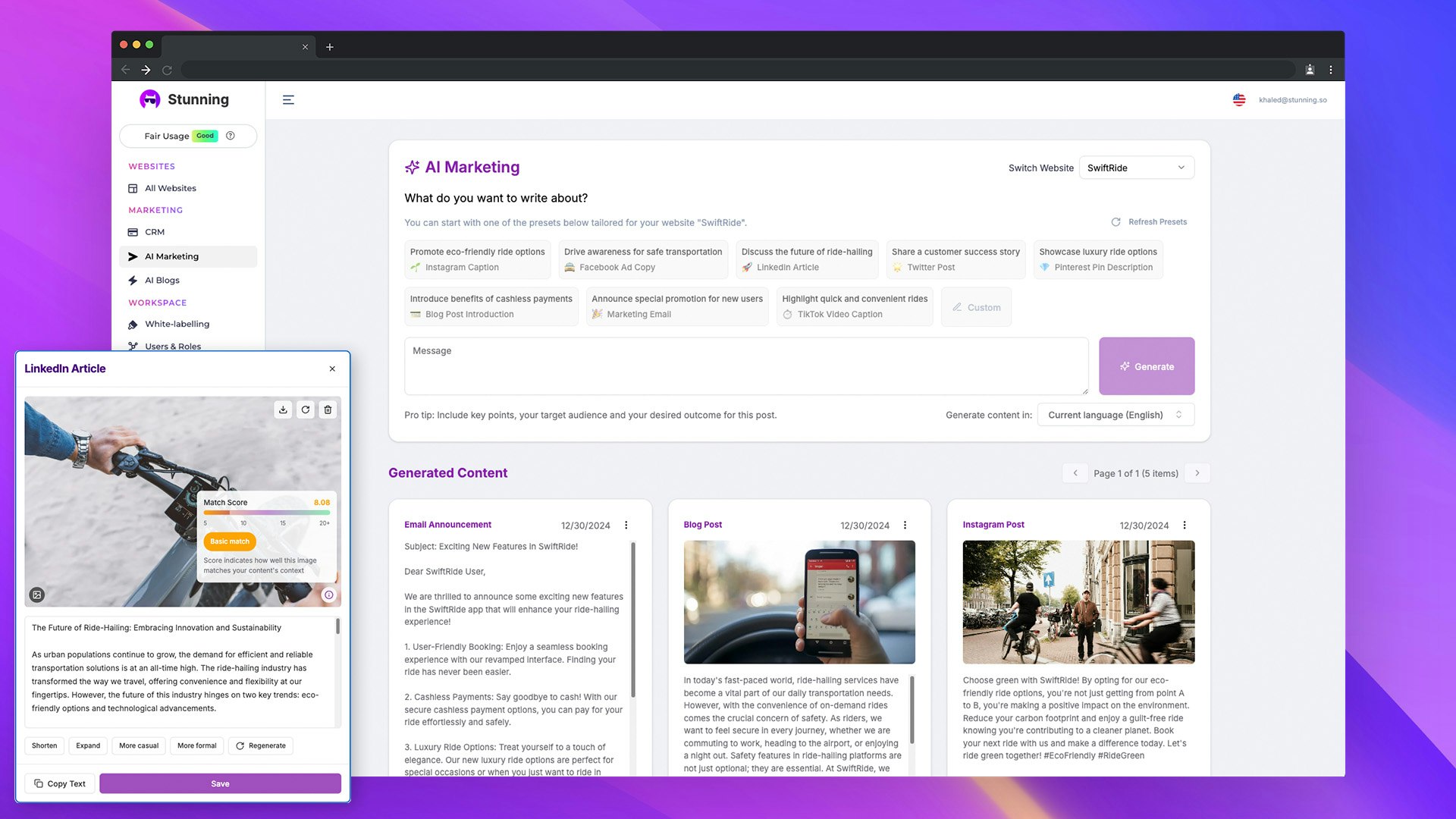Click the image gallery icon on the article photo
The image size is (1456, 819).
coord(36,595)
